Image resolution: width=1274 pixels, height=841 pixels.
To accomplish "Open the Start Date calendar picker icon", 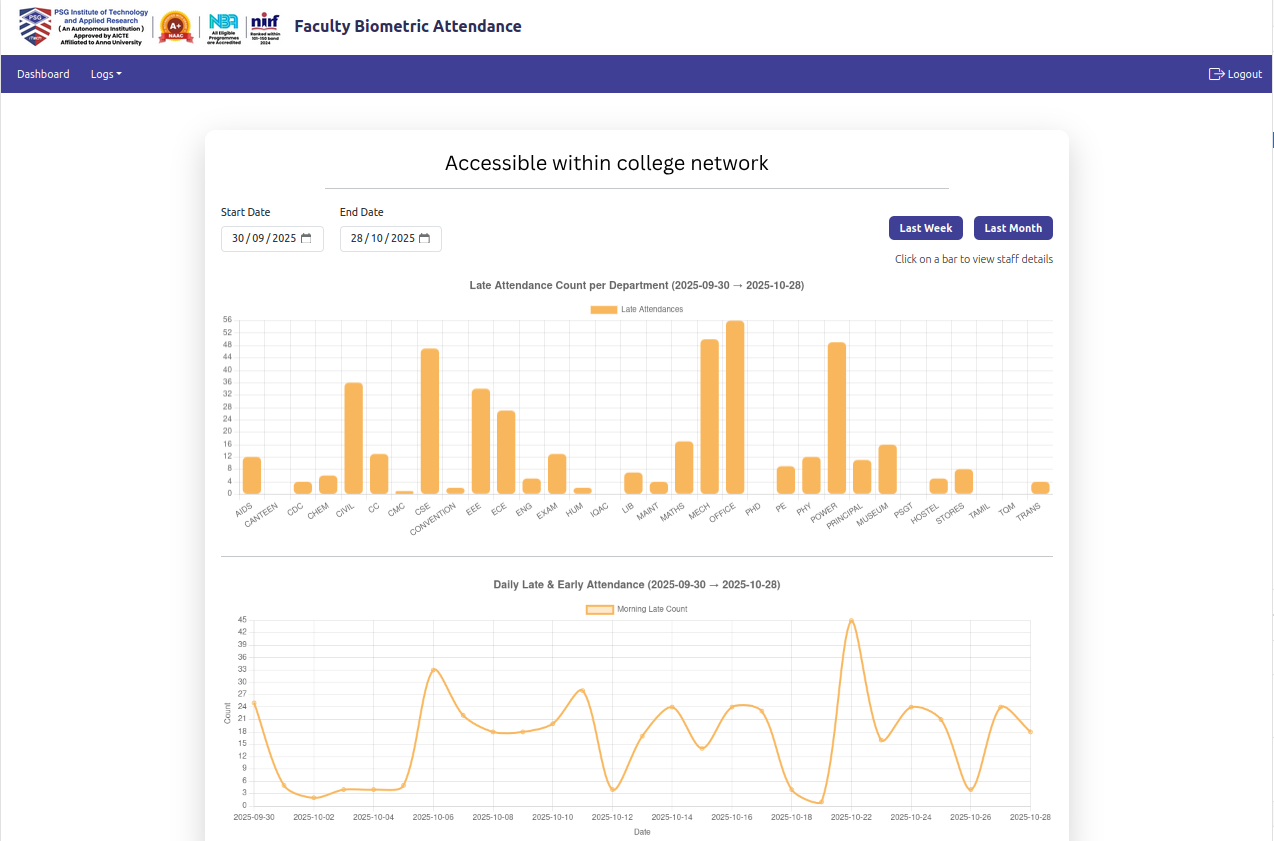I will pos(307,239).
